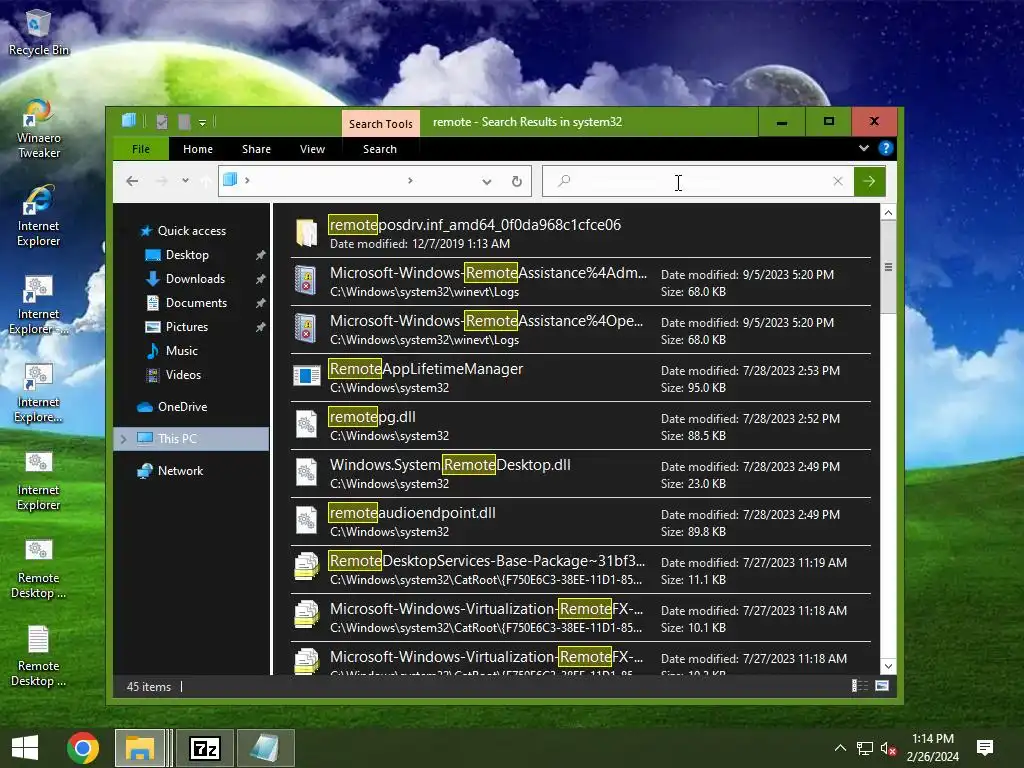Select the remoteposdrv.inf folder icon
Screen dimensions: 1024x768
pos(306,233)
